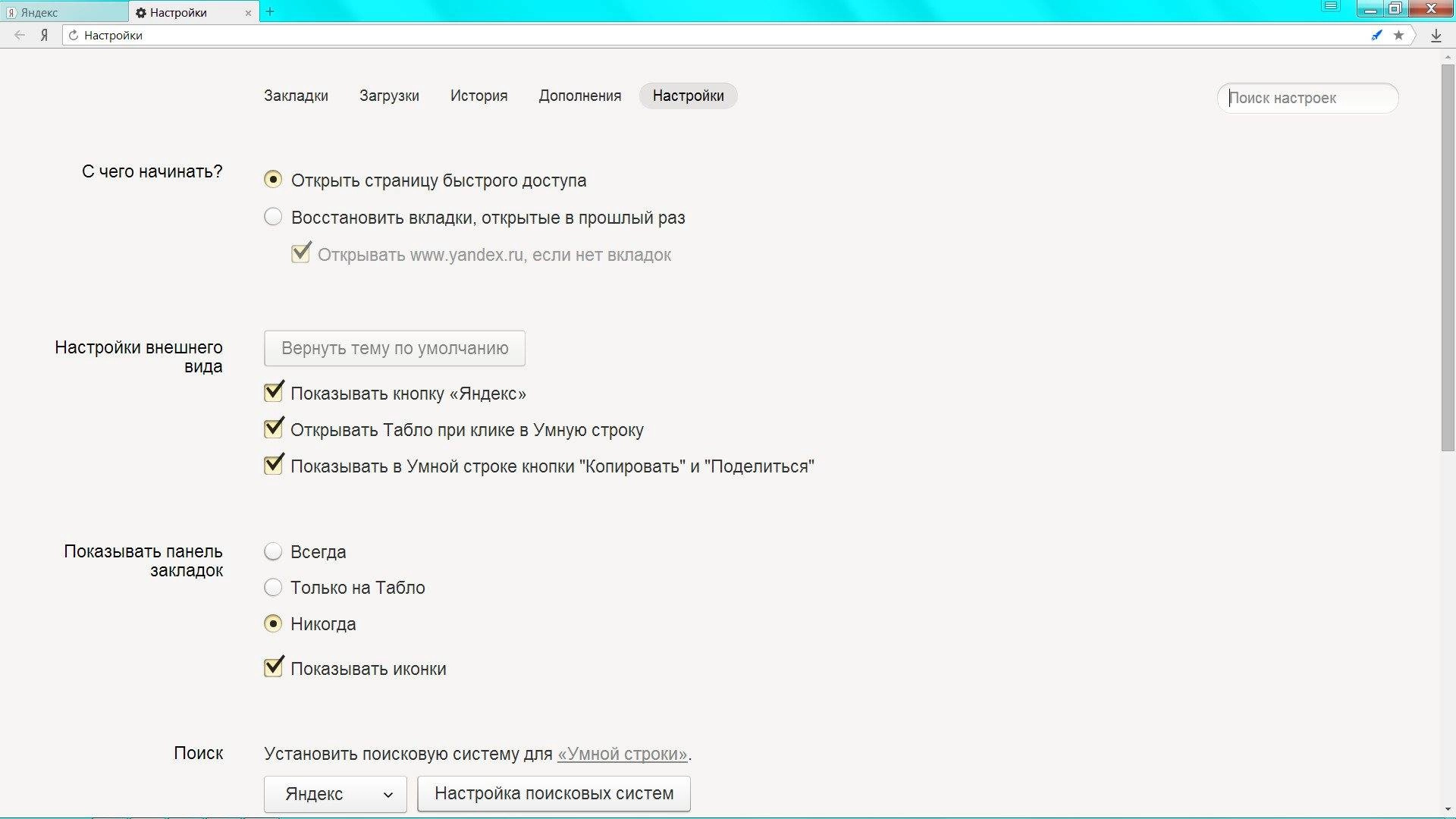The image size is (1456, 819).
Task: Add a new tab with plus button
Action: coord(270,11)
